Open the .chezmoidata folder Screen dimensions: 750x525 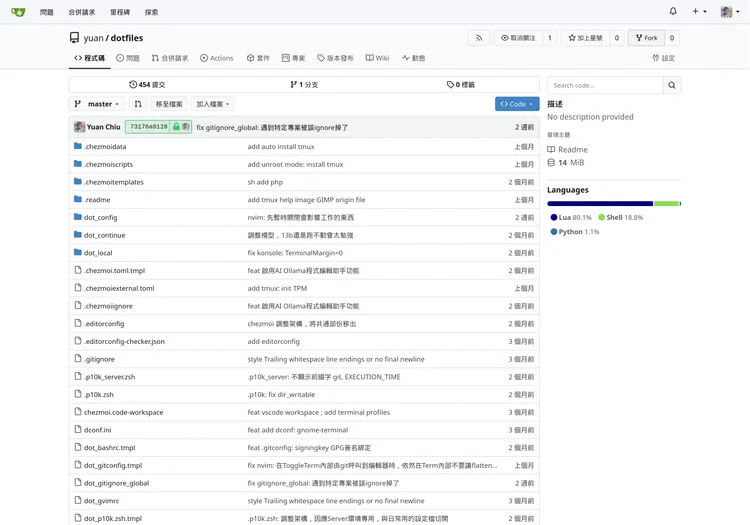point(105,147)
